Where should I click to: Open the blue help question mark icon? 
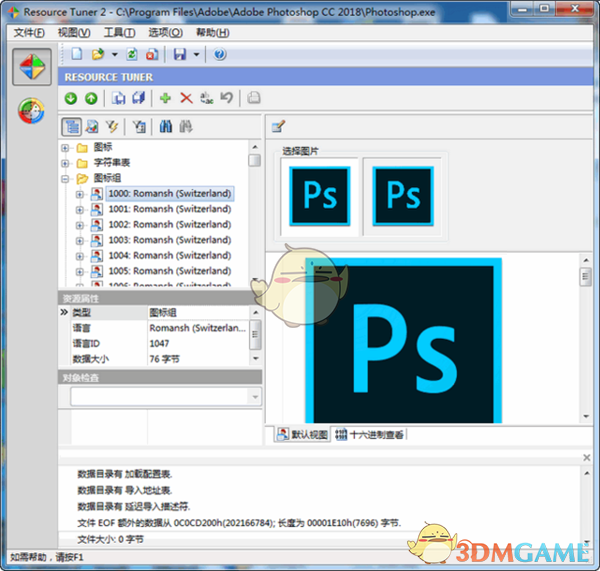(220, 54)
